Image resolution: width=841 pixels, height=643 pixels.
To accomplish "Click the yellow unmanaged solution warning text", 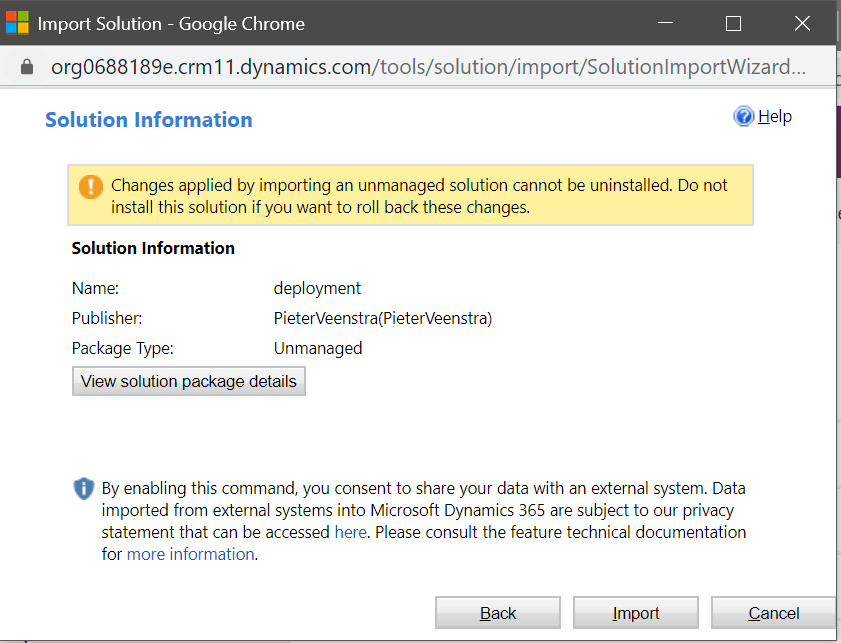I will coord(419,196).
